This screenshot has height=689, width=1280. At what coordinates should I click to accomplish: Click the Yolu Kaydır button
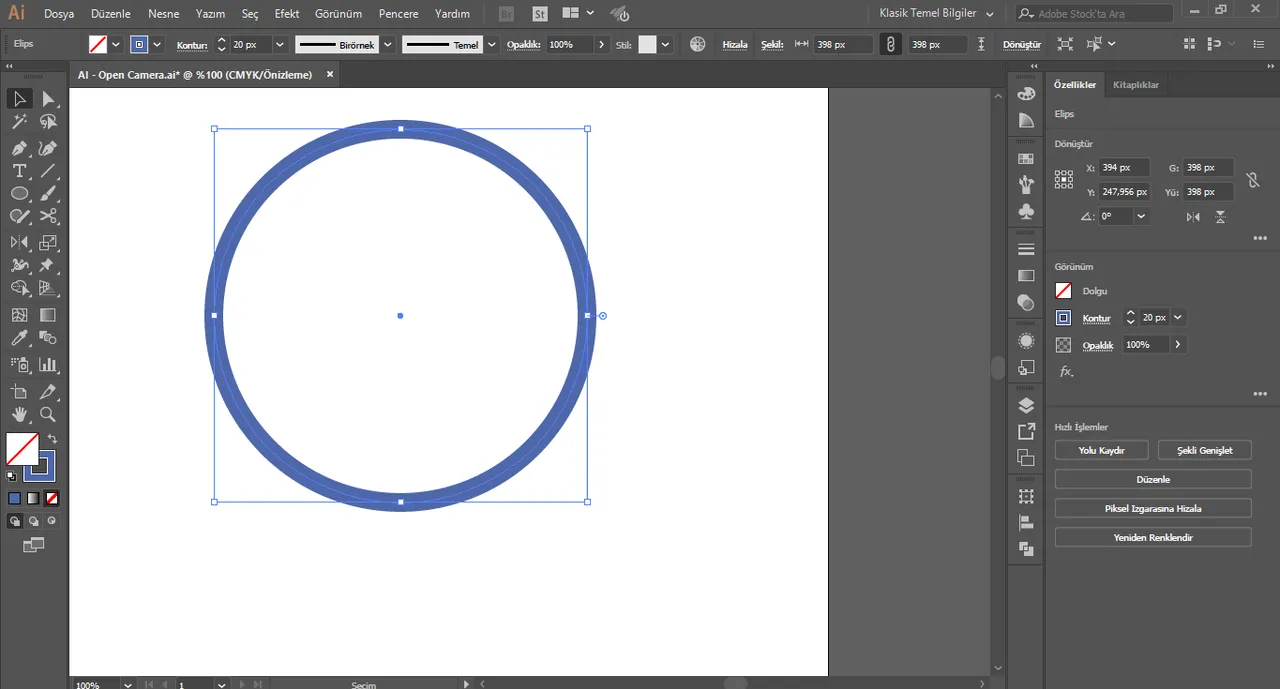pos(1102,450)
